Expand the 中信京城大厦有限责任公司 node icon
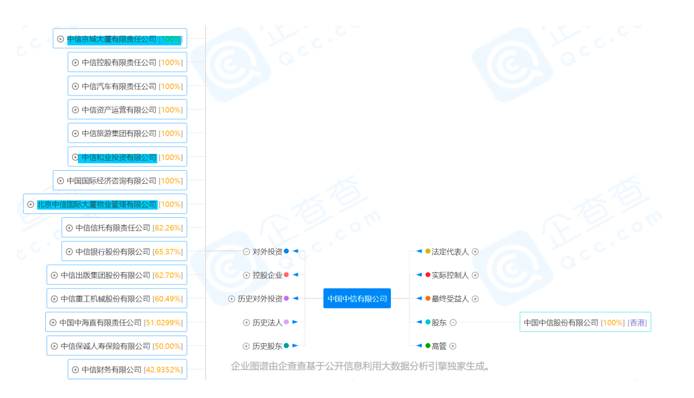Viewport: 694px width, 398px height. click(60, 39)
